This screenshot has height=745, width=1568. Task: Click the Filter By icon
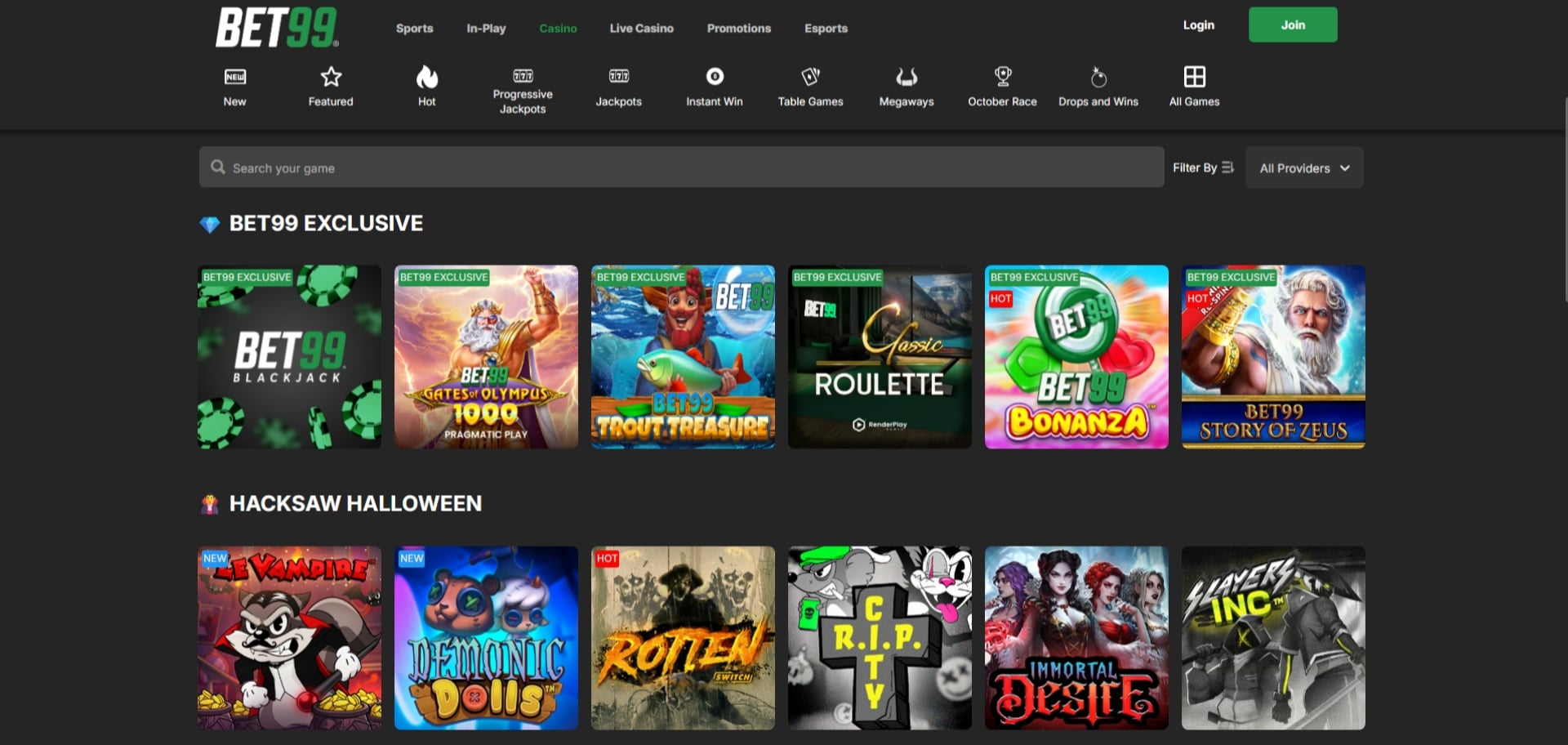(1227, 167)
